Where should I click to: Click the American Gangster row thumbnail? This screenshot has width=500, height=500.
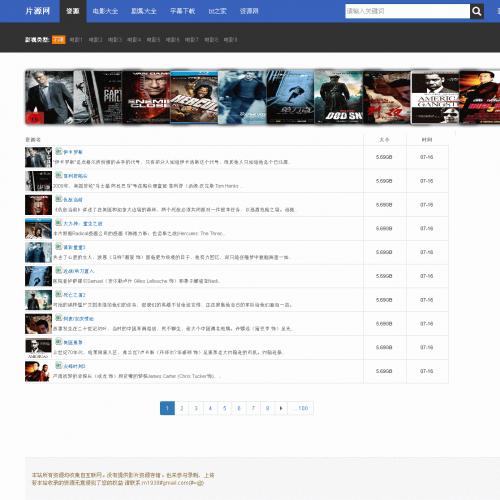point(38,348)
